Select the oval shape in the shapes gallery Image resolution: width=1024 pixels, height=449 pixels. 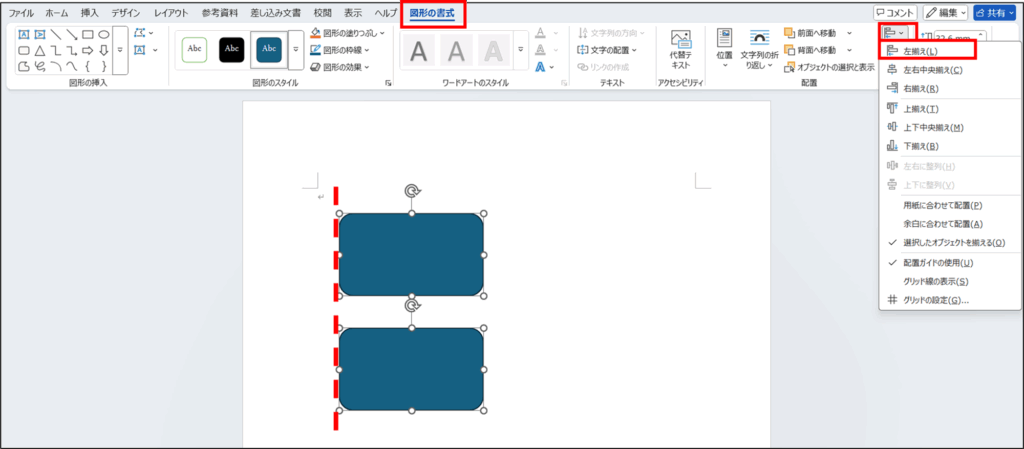click(x=103, y=34)
